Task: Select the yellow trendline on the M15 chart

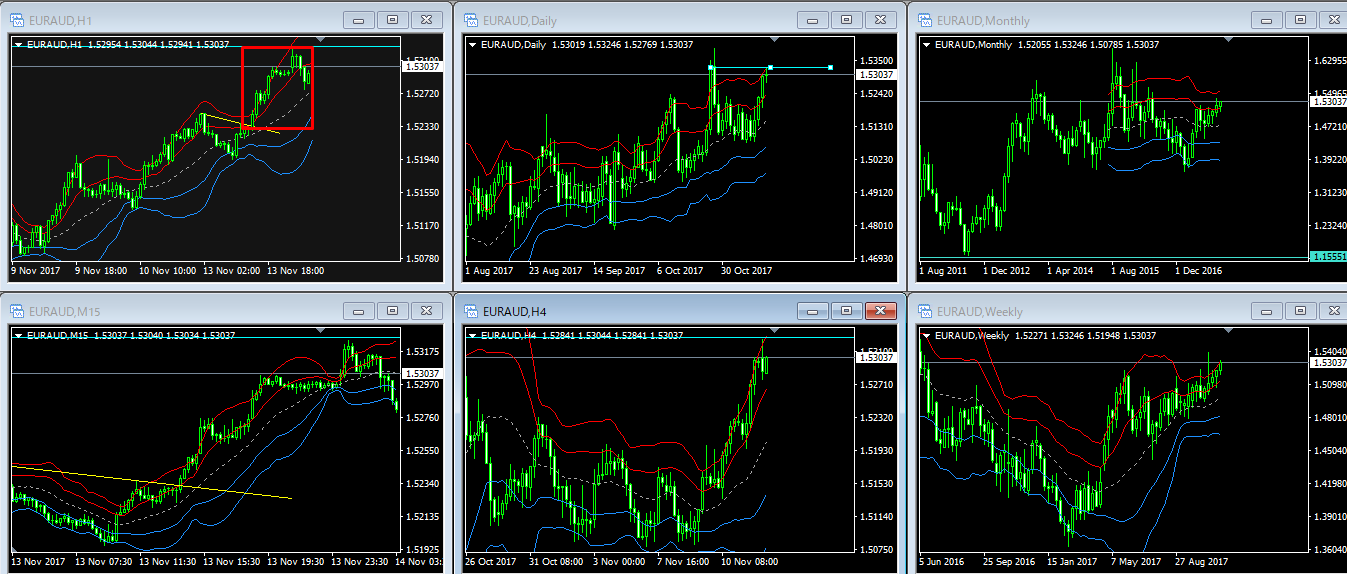Action: (150, 481)
